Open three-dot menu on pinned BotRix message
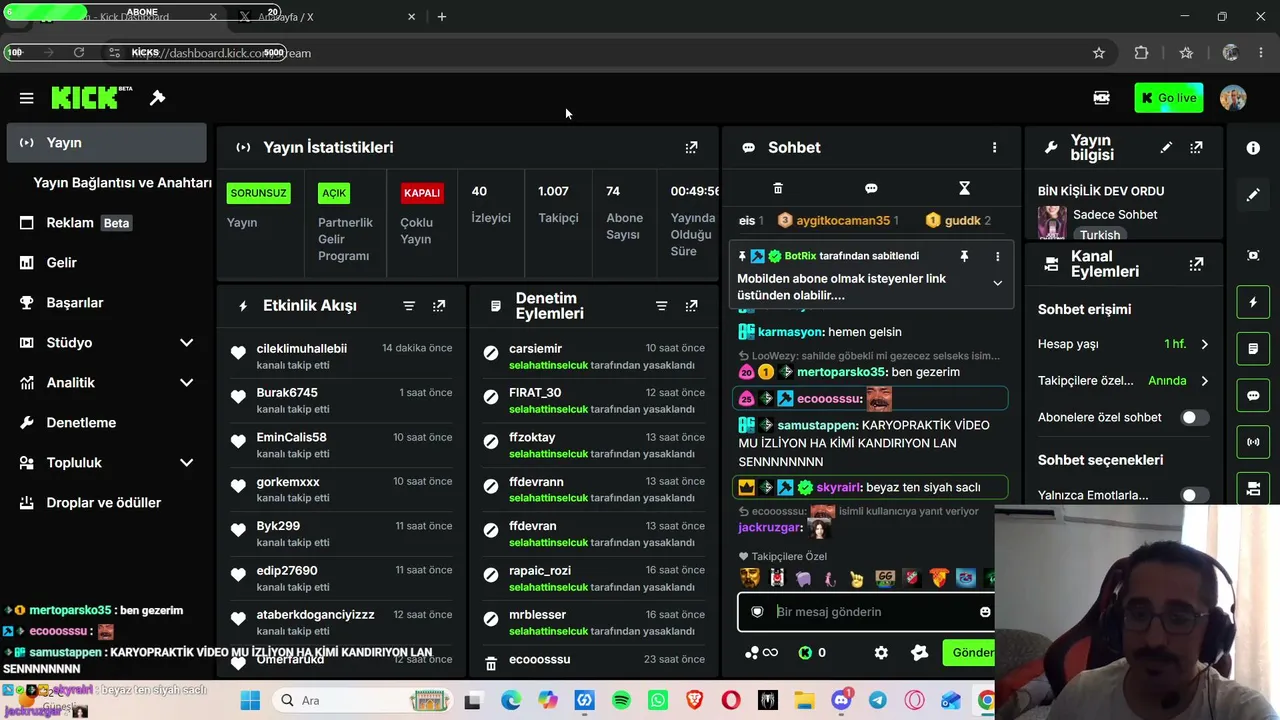The width and height of the screenshot is (1280, 720). click(x=997, y=256)
